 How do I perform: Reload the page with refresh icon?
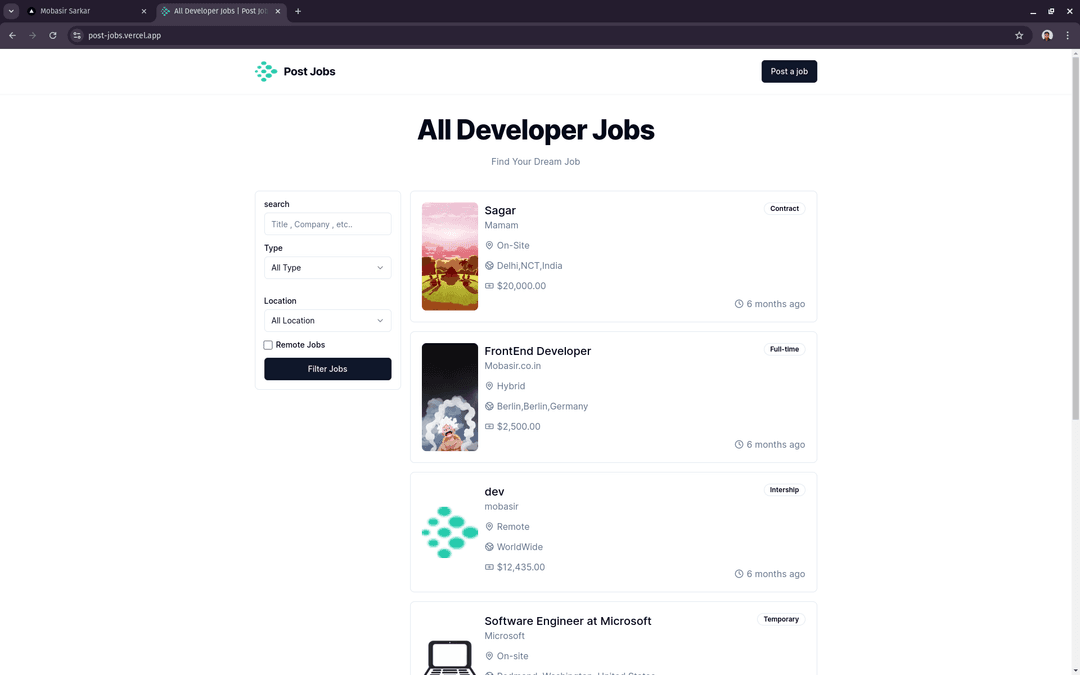52,35
